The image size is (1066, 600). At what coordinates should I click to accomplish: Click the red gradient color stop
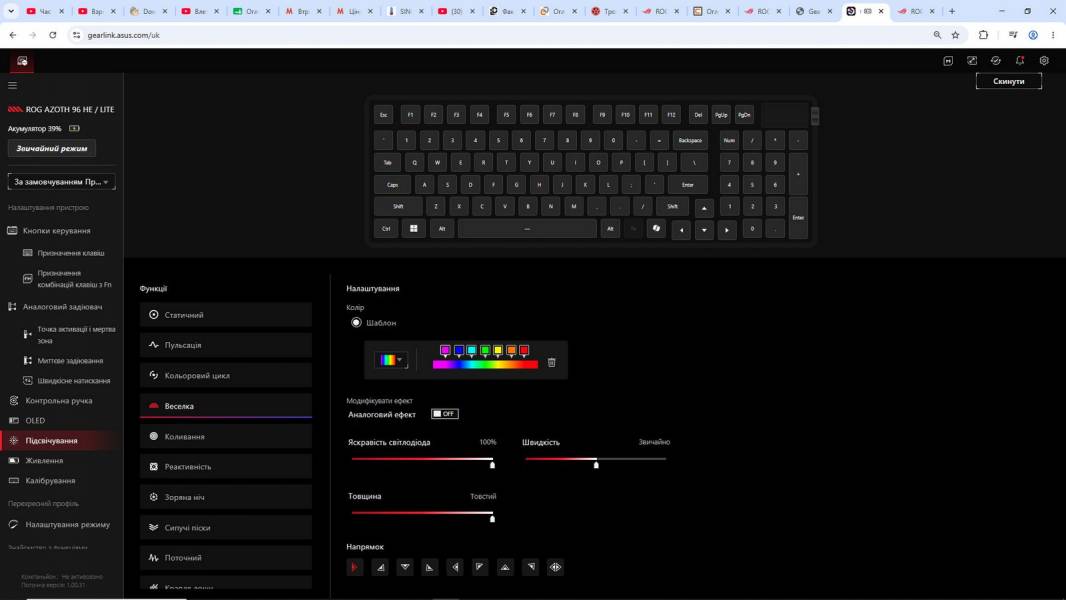coord(524,351)
